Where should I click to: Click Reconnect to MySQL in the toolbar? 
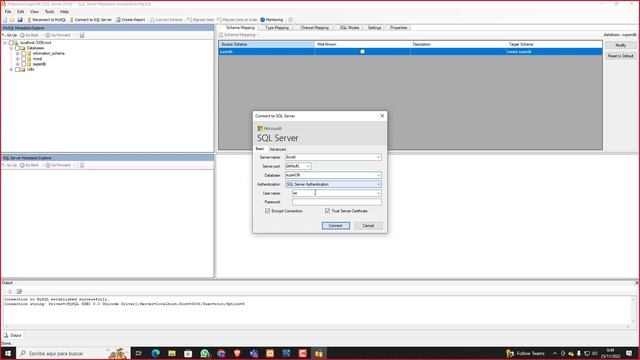46,20
